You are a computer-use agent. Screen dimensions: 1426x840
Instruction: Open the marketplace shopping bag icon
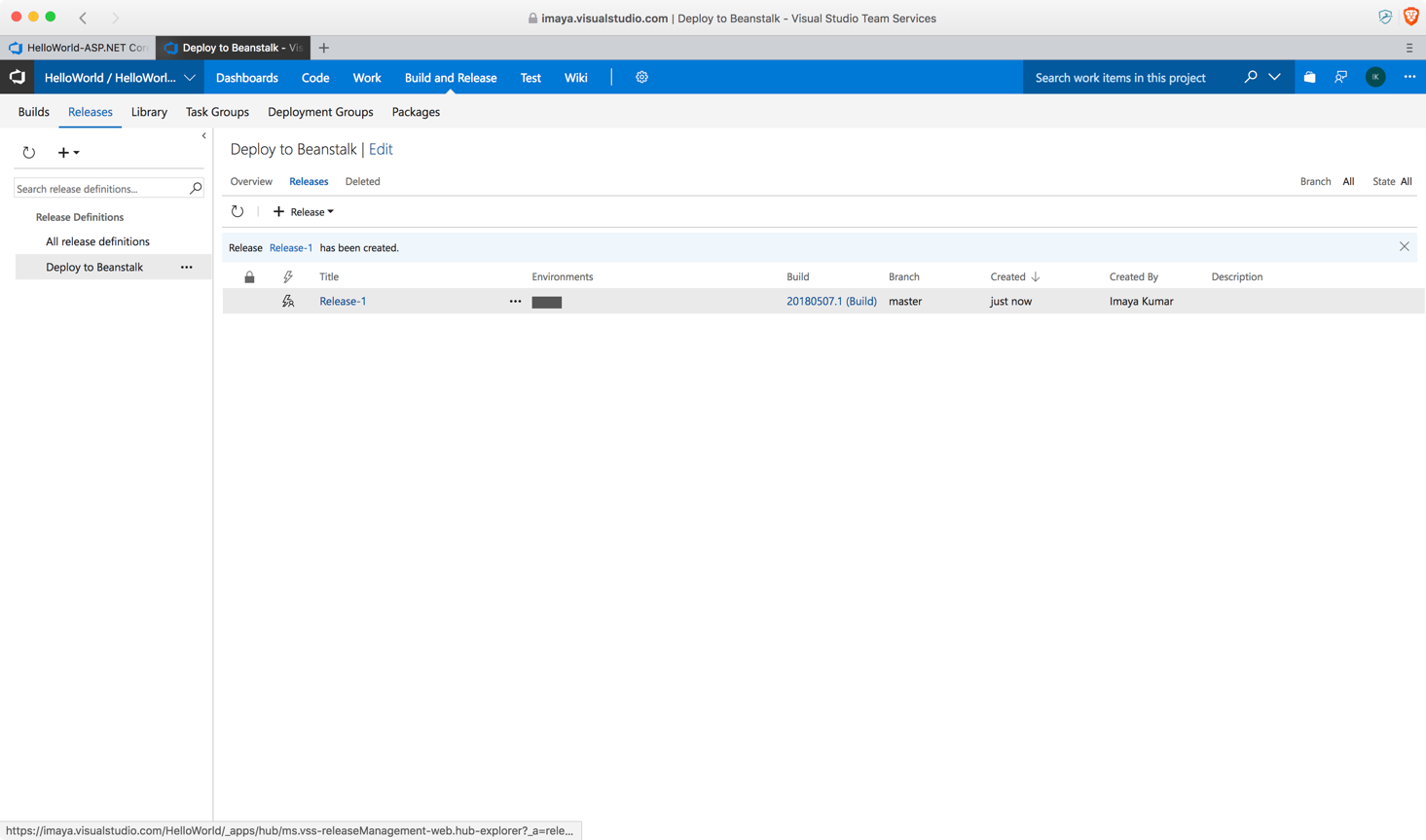tap(1309, 77)
